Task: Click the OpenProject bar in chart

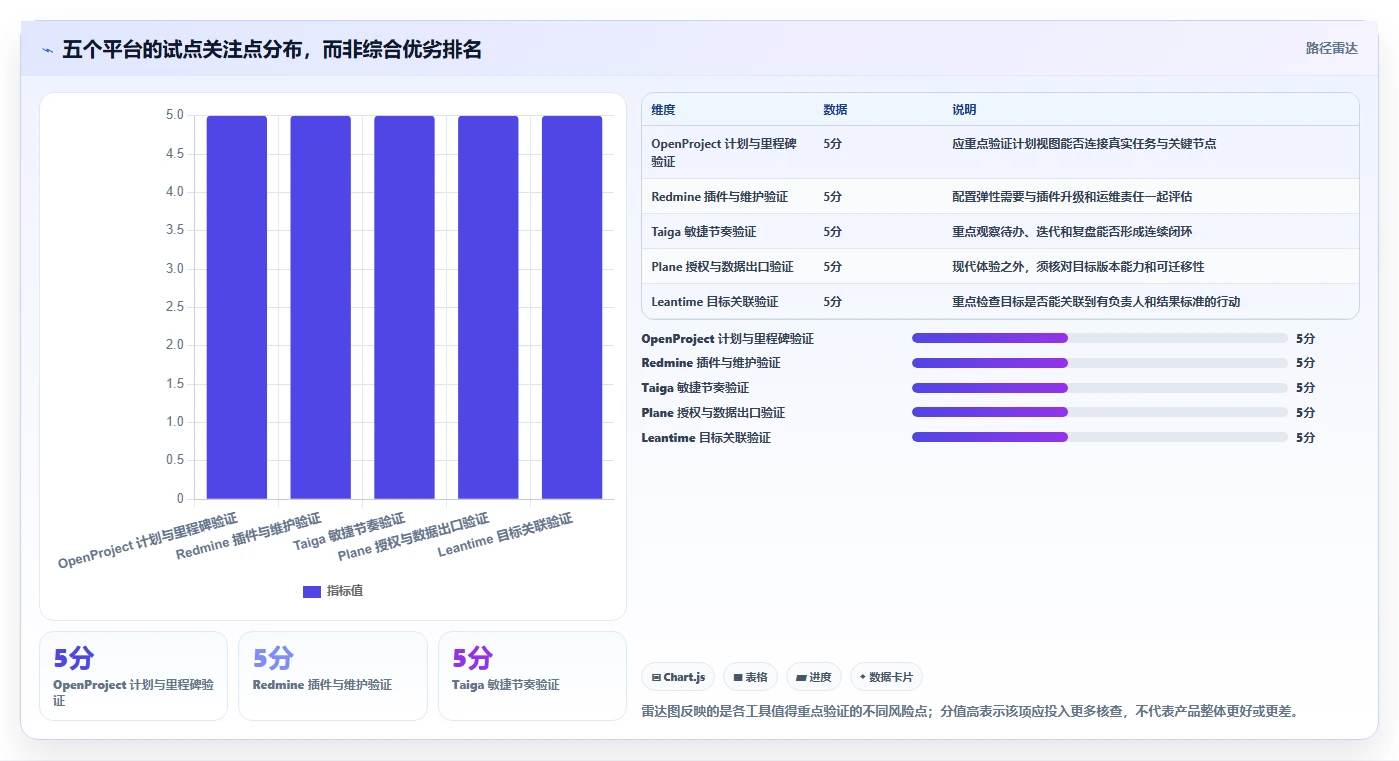Action: pyautogui.click(x=237, y=307)
